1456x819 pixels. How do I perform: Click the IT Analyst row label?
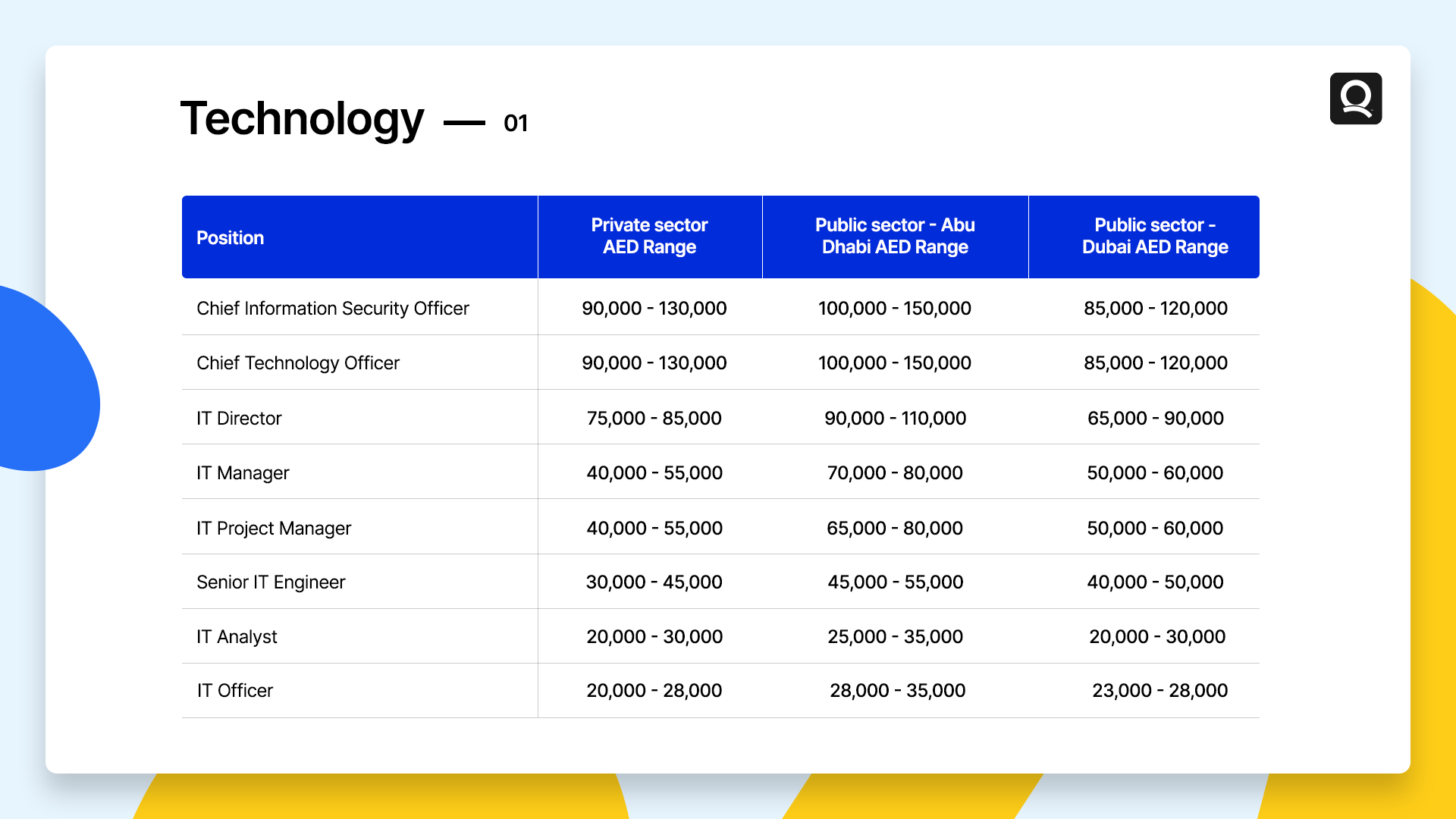pyautogui.click(x=237, y=637)
